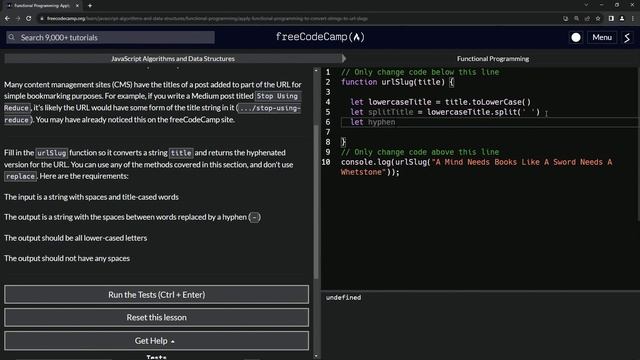The height and width of the screenshot is (360, 640).
Task: Click the site lock icon in the address bar
Action: pos(42,18)
